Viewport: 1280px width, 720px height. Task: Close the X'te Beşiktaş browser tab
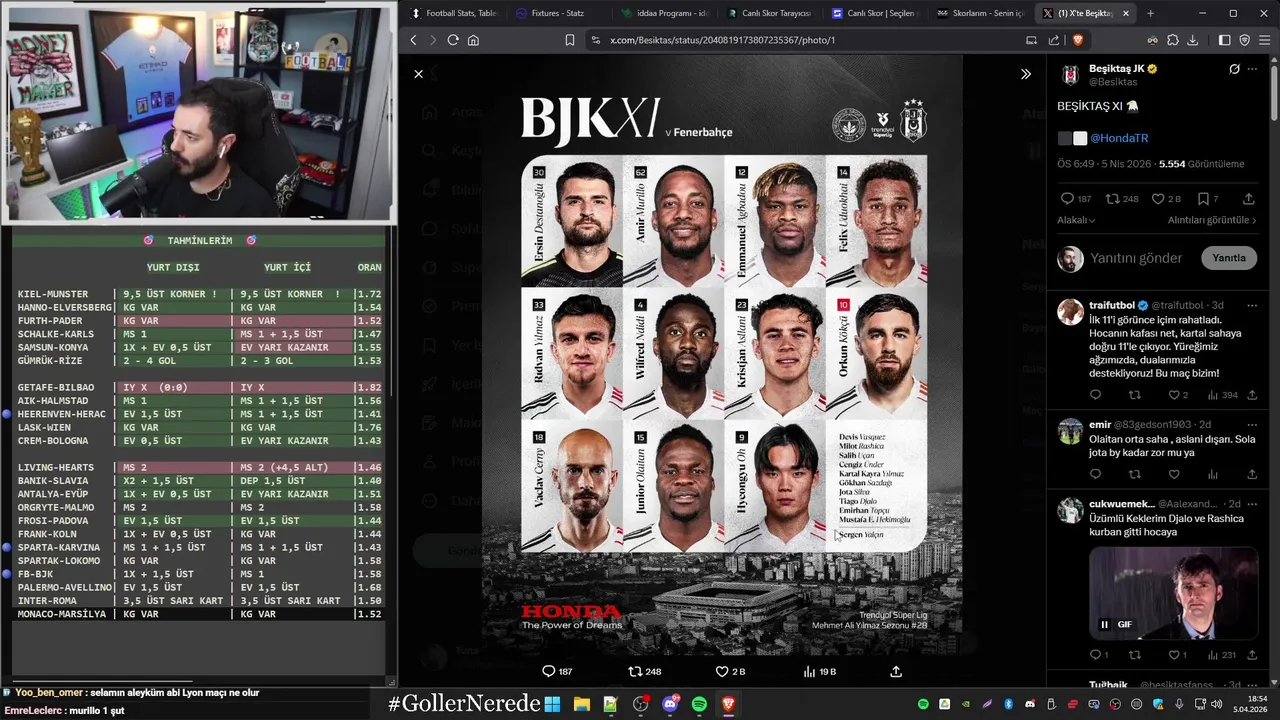pyautogui.click(x=1126, y=13)
